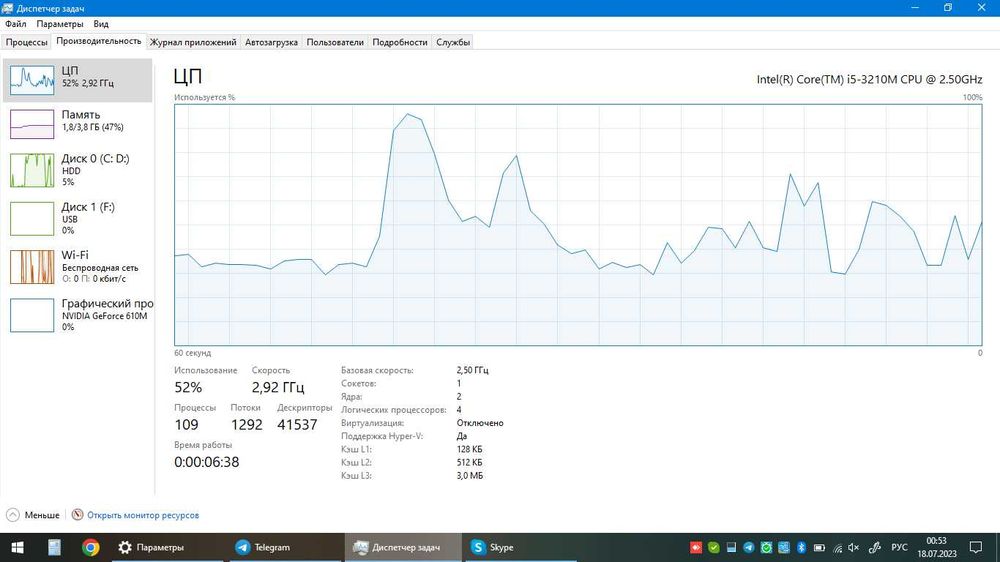
Task: Click the Task Manager title bar icon
Action: (7, 8)
